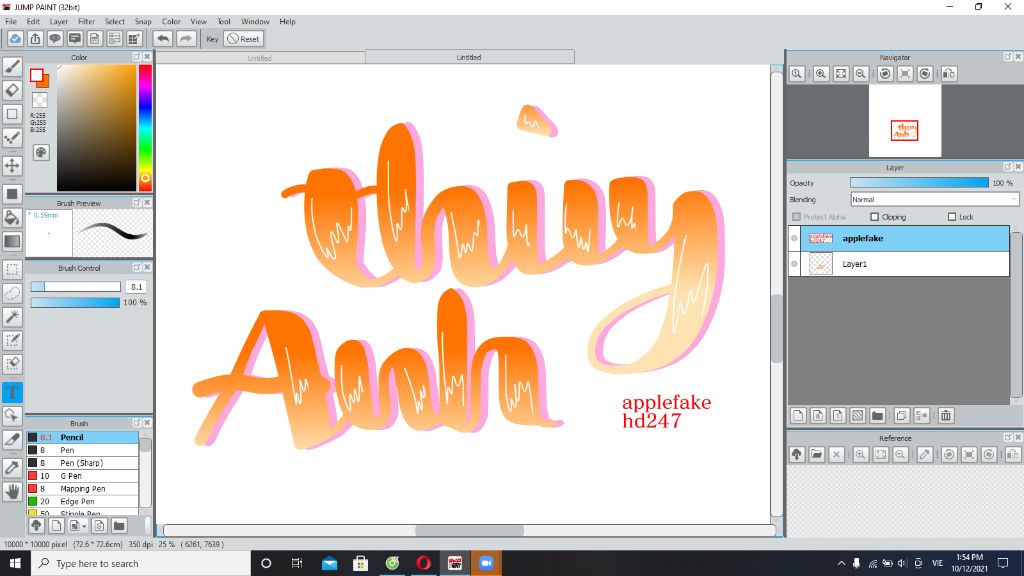Open the add-brush dropdown arrow

tap(84, 526)
